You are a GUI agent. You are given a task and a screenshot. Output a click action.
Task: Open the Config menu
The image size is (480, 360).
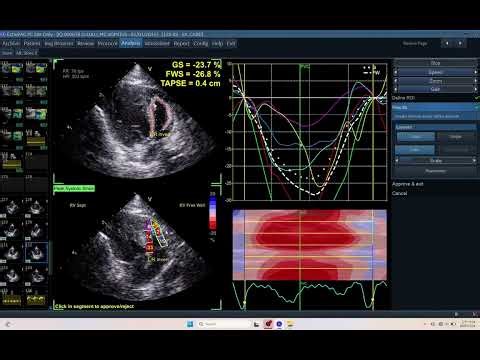(201, 44)
